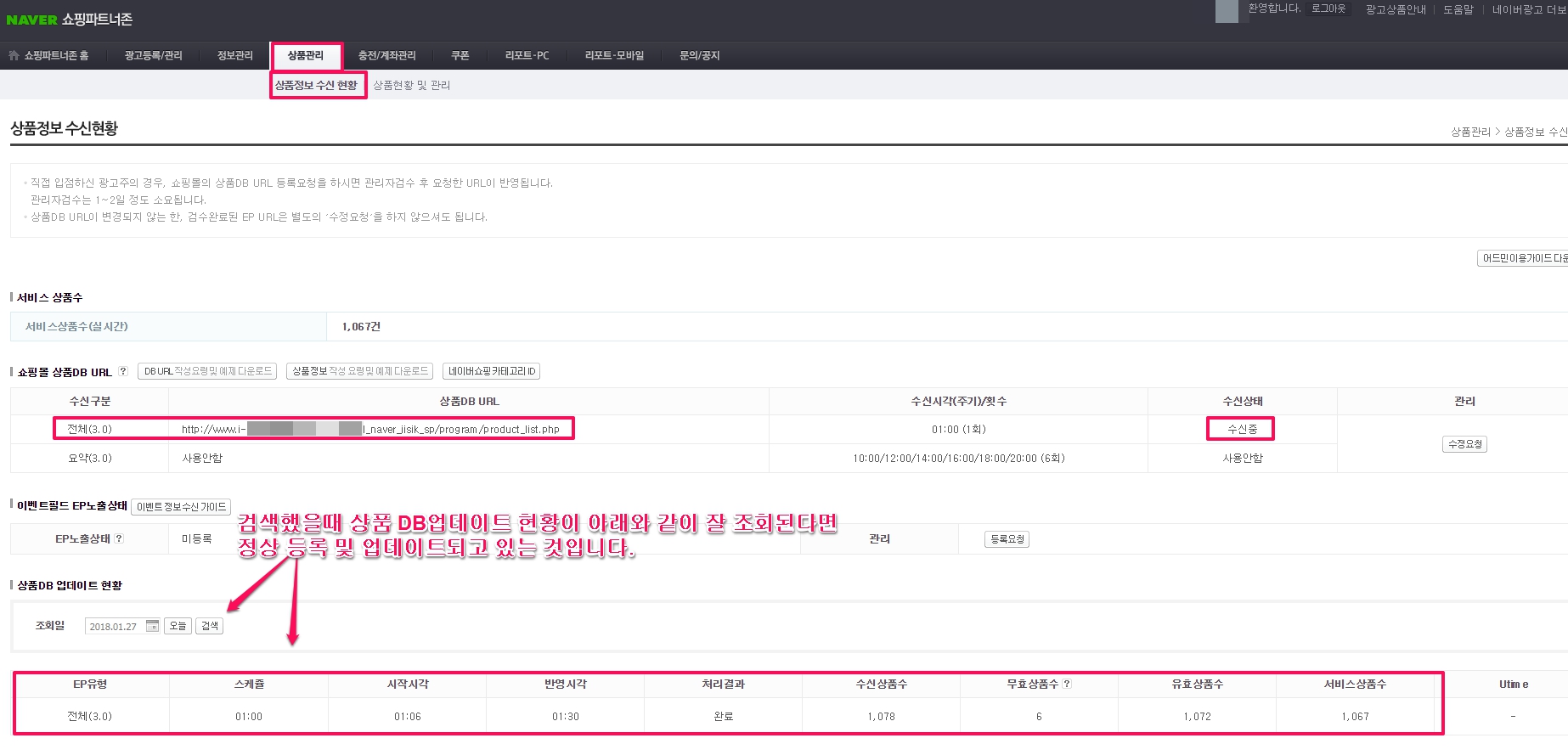Select the 상품정보 수신 현황 submenu
The width and height of the screenshot is (1568, 755).
317,85
